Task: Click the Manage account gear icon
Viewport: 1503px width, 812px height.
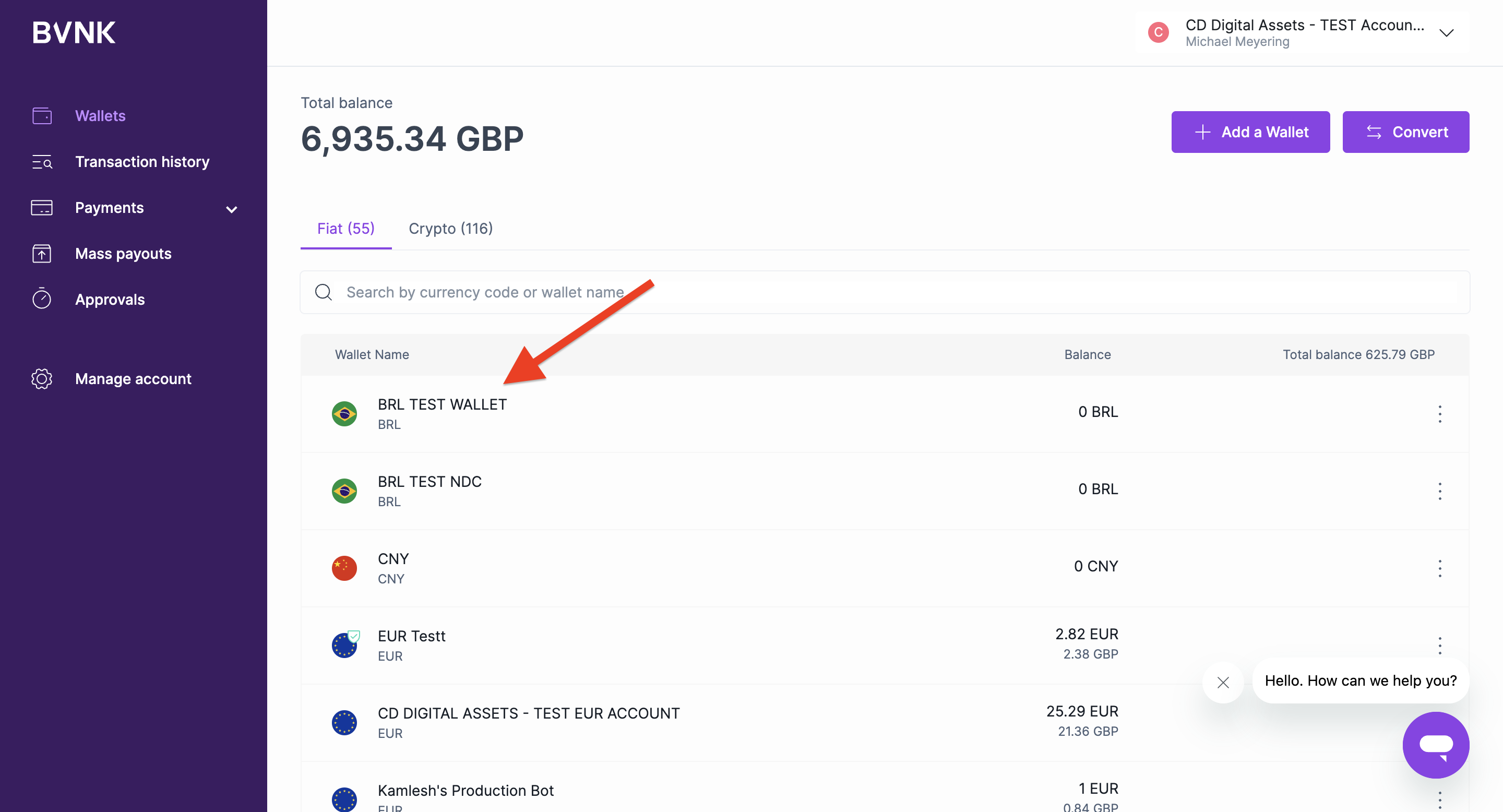Action: pyautogui.click(x=41, y=379)
